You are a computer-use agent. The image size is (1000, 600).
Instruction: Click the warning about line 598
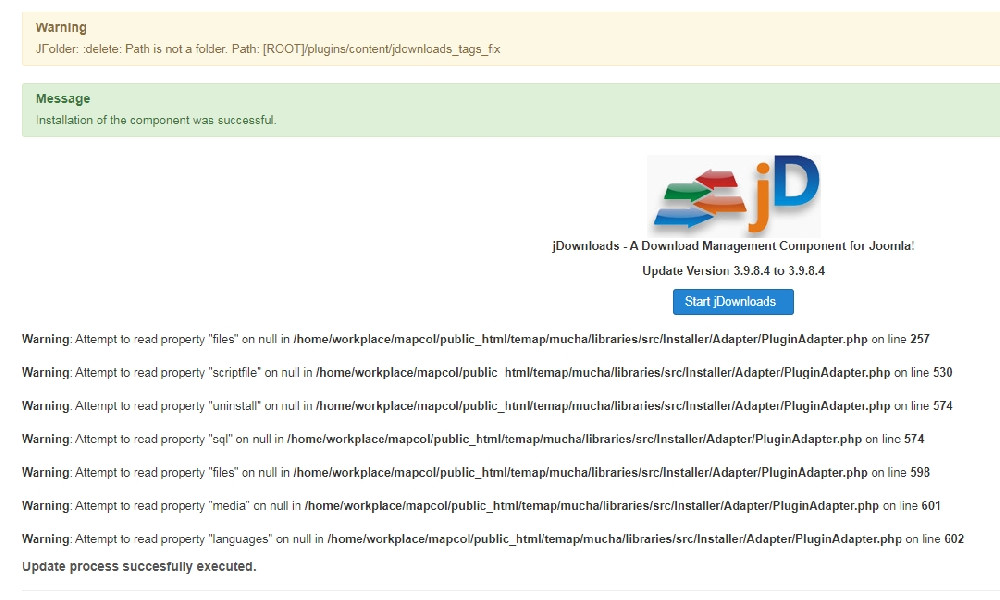pos(476,472)
